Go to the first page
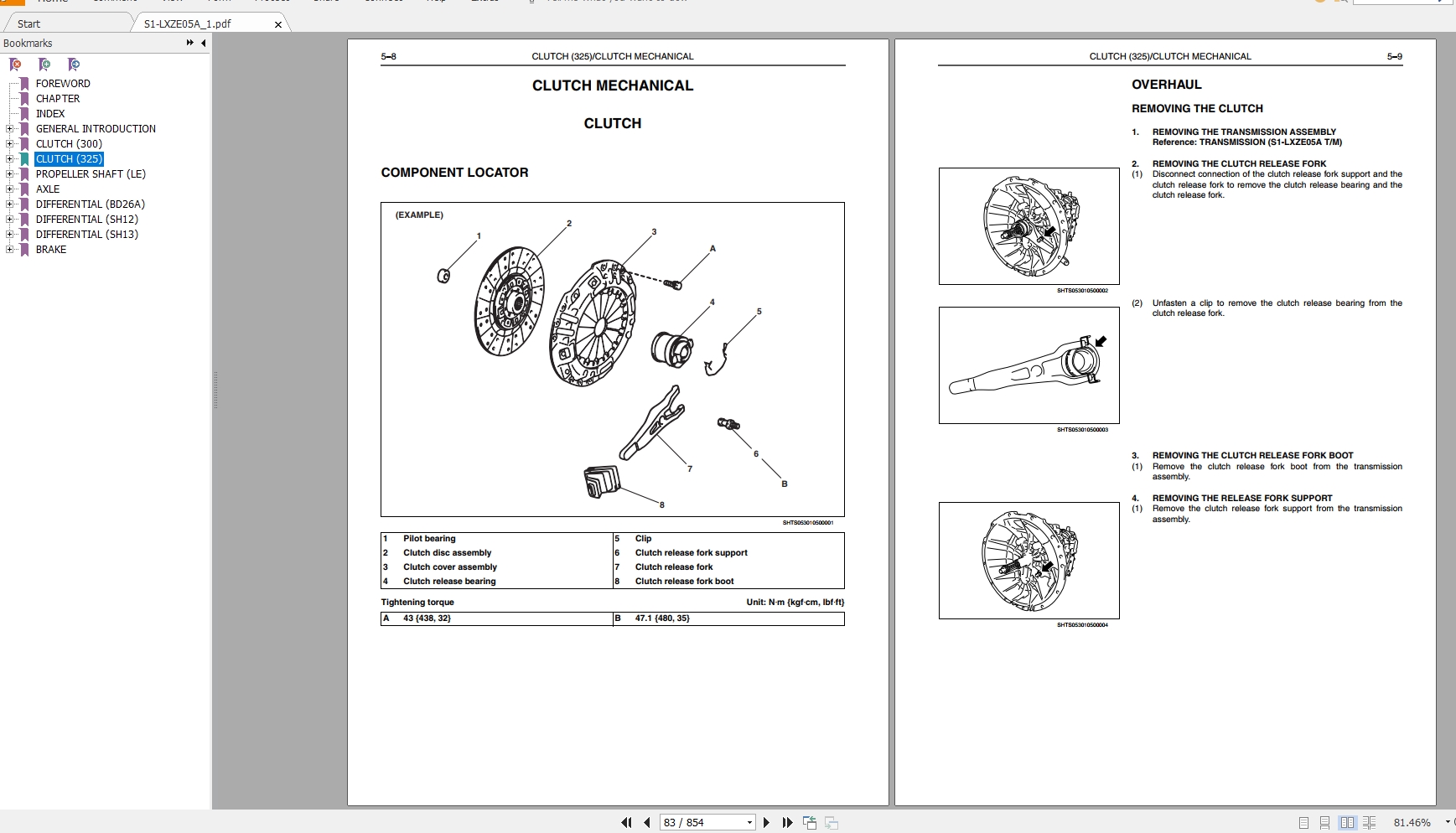This screenshot has height=833, width=1456. tap(626, 823)
